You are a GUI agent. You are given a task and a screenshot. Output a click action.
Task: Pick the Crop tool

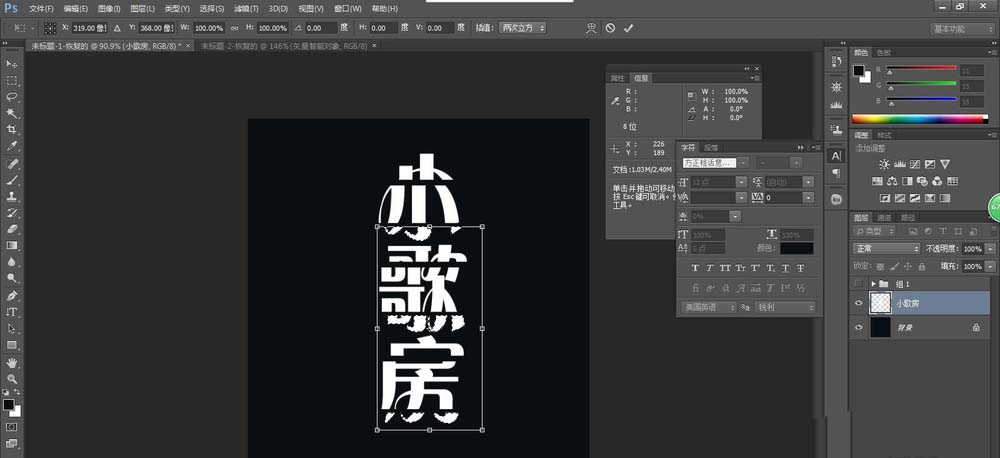pyautogui.click(x=12, y=130)
